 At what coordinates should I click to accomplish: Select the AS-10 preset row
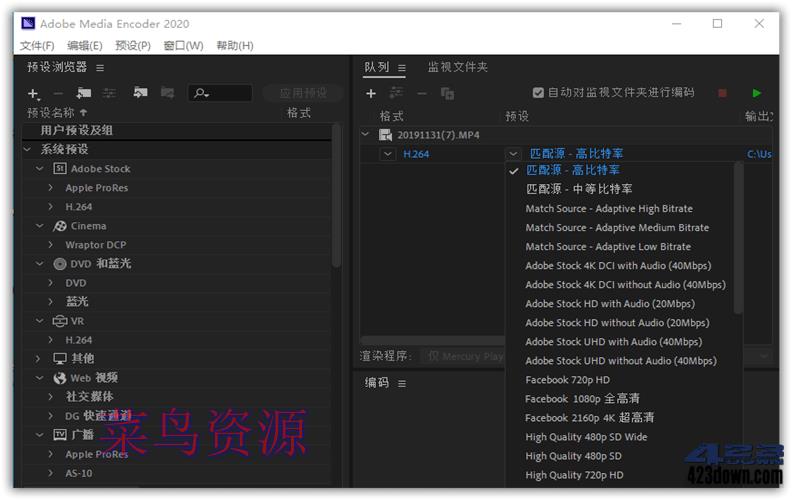177,474
